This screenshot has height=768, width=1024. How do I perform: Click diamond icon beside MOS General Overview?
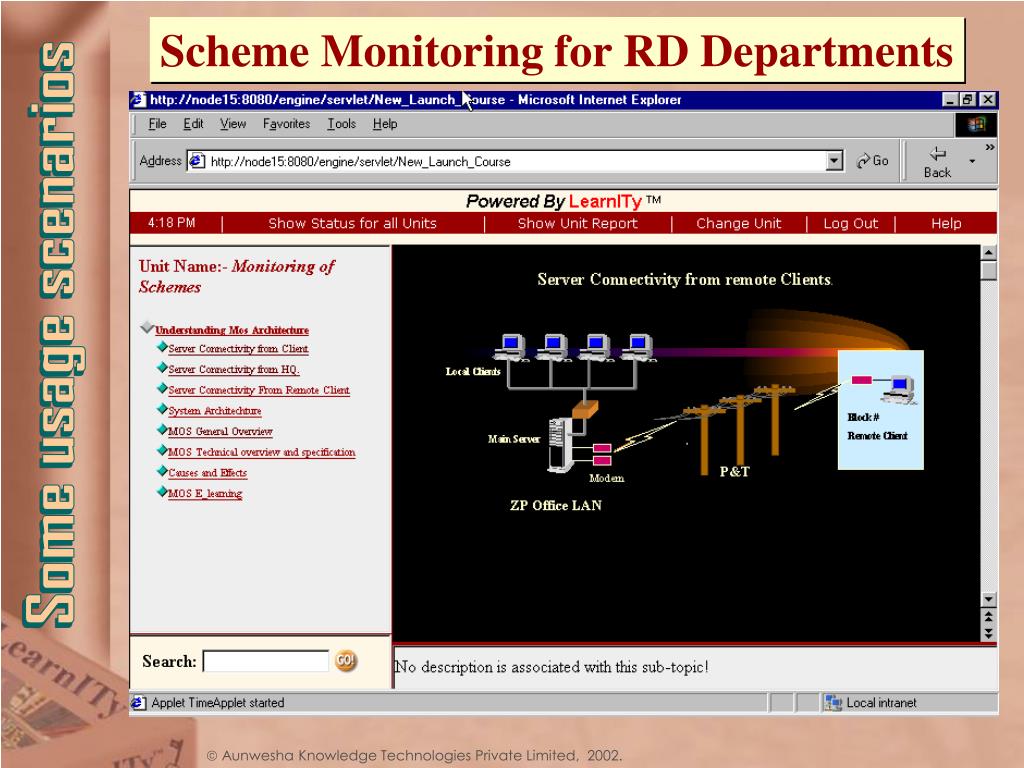pos(162,430)
